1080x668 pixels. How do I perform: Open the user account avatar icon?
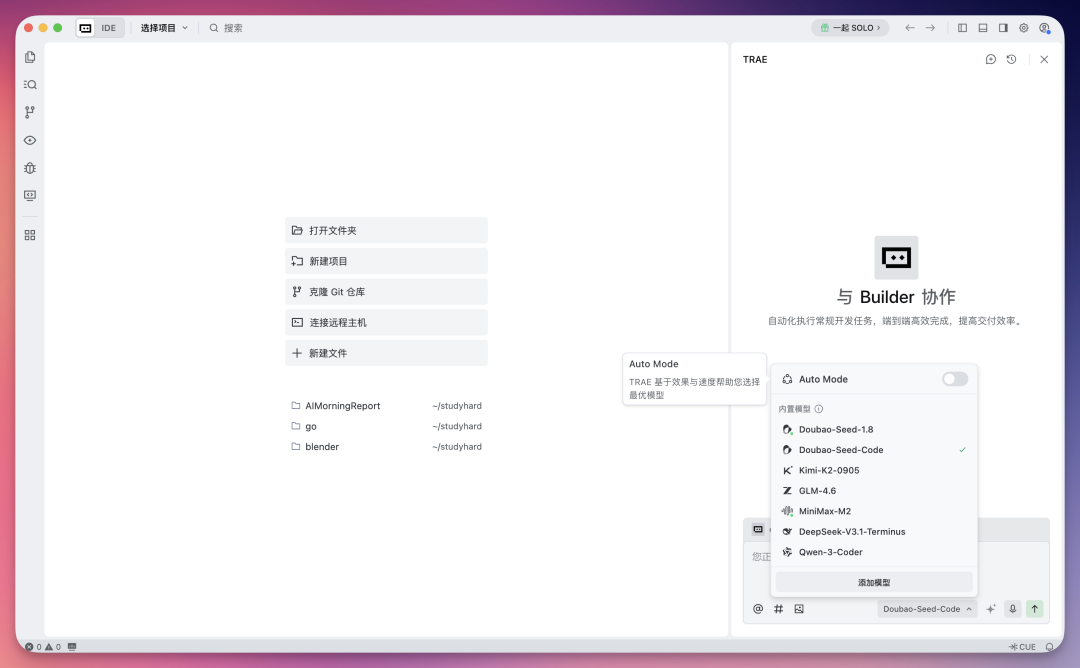tap(1045, 28)
